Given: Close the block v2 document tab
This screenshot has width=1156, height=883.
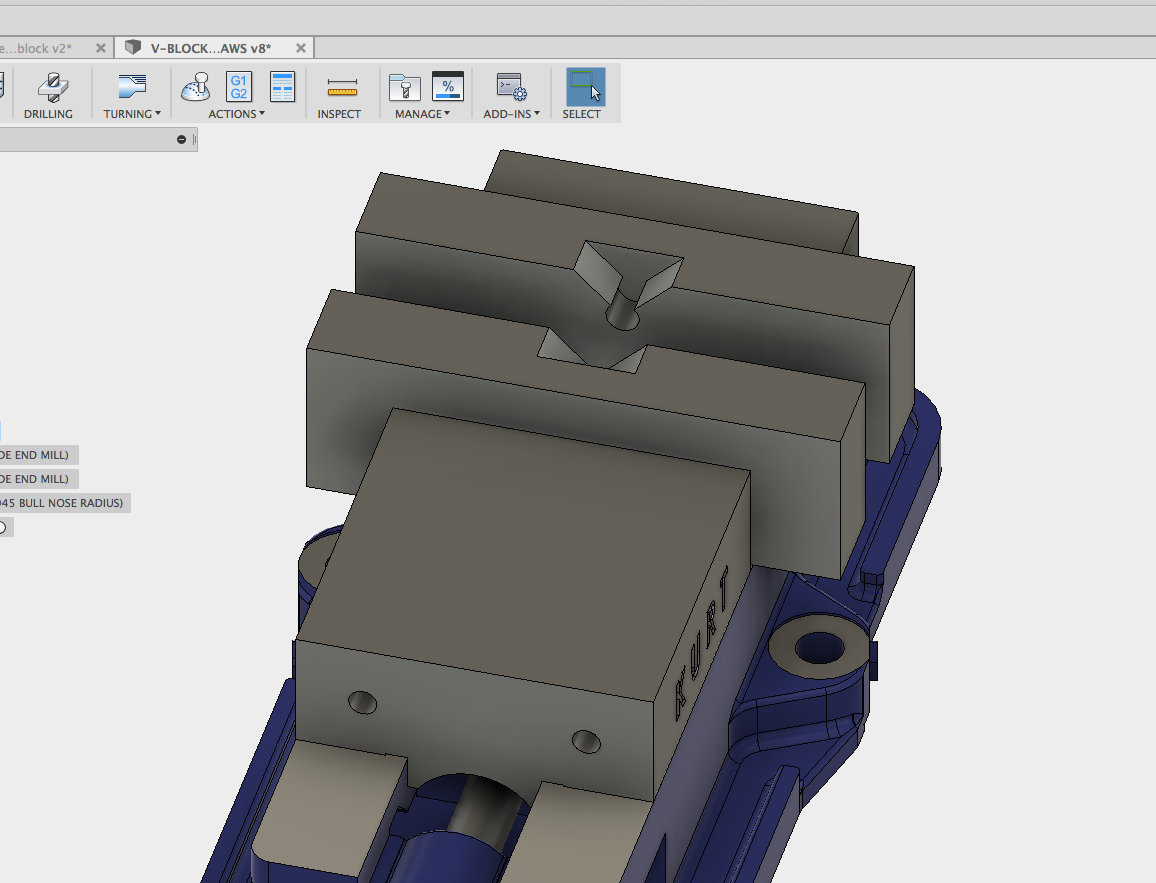Looking at the screenshot, I should [99, 47].
